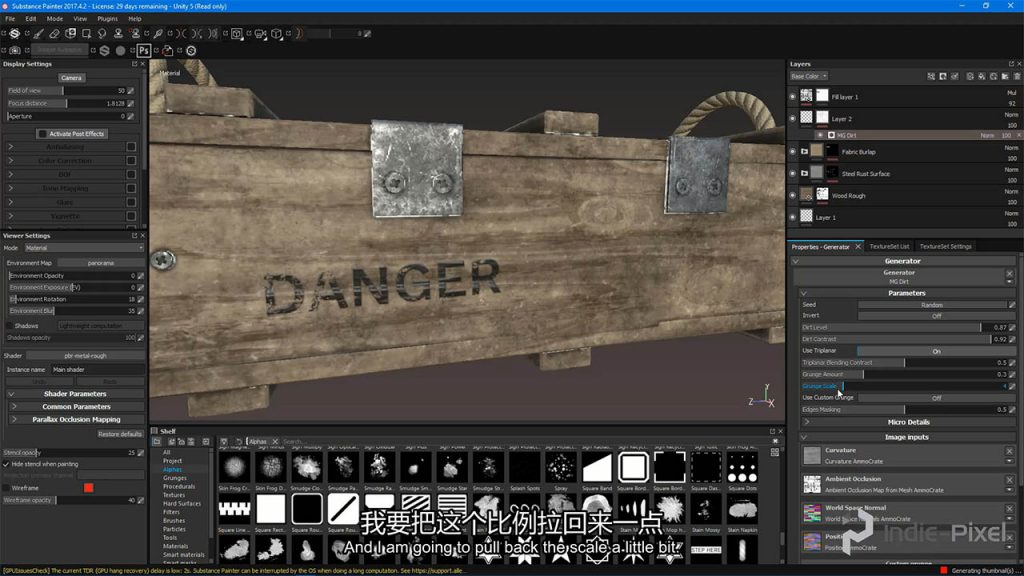
Task: Close the Viewer Settings panel
Action: point(142,236)
